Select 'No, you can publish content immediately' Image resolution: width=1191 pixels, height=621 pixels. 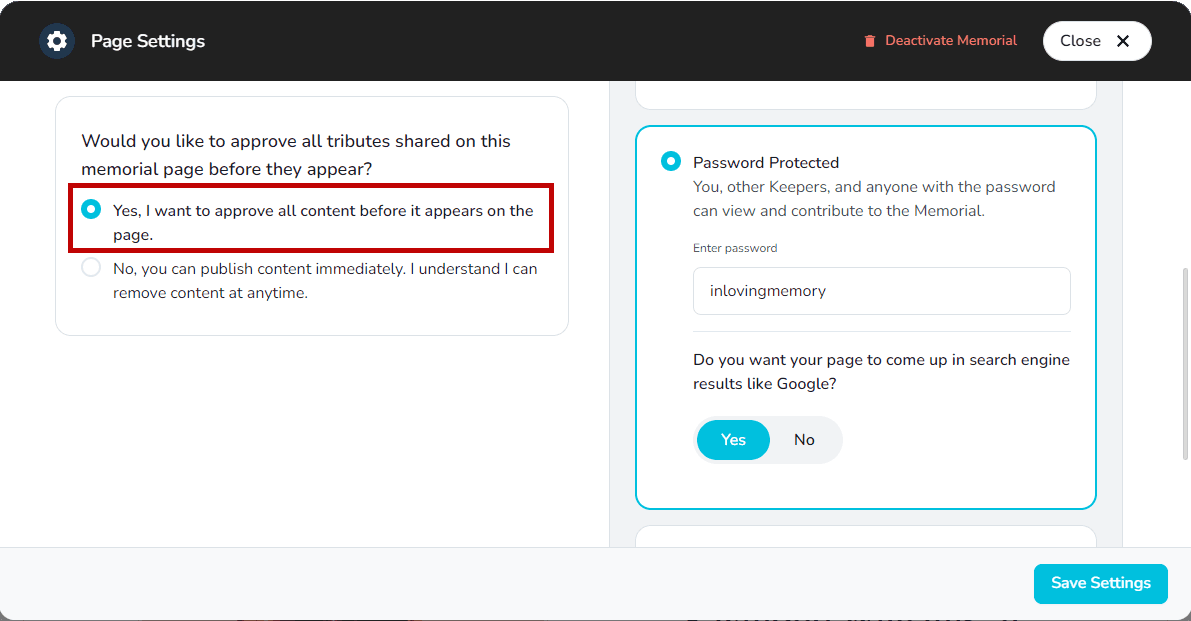(91, 268)
